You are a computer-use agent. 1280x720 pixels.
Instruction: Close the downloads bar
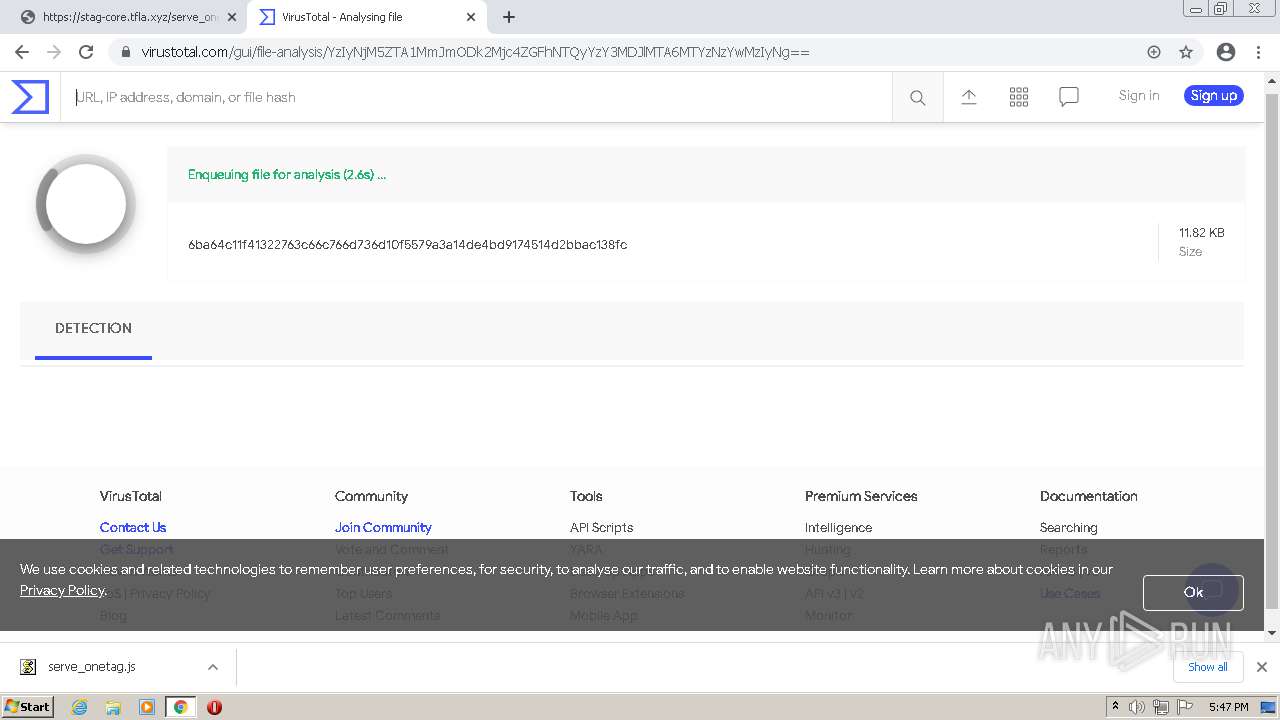click(1262, 667)
